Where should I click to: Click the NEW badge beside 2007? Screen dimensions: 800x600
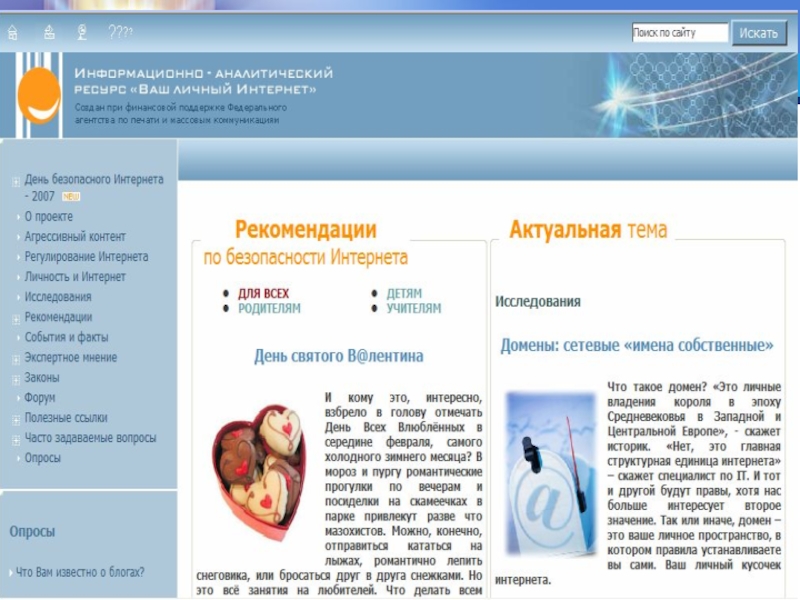70,197
